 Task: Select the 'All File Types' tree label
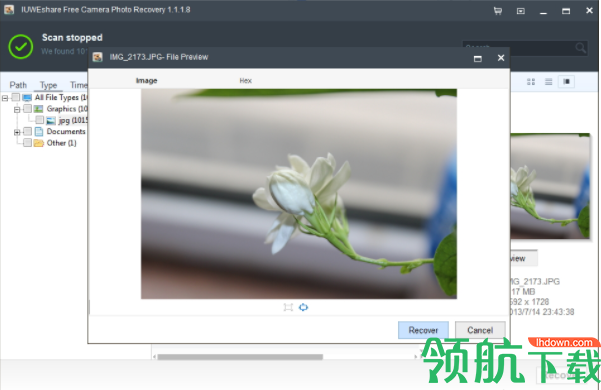point(61,97)
